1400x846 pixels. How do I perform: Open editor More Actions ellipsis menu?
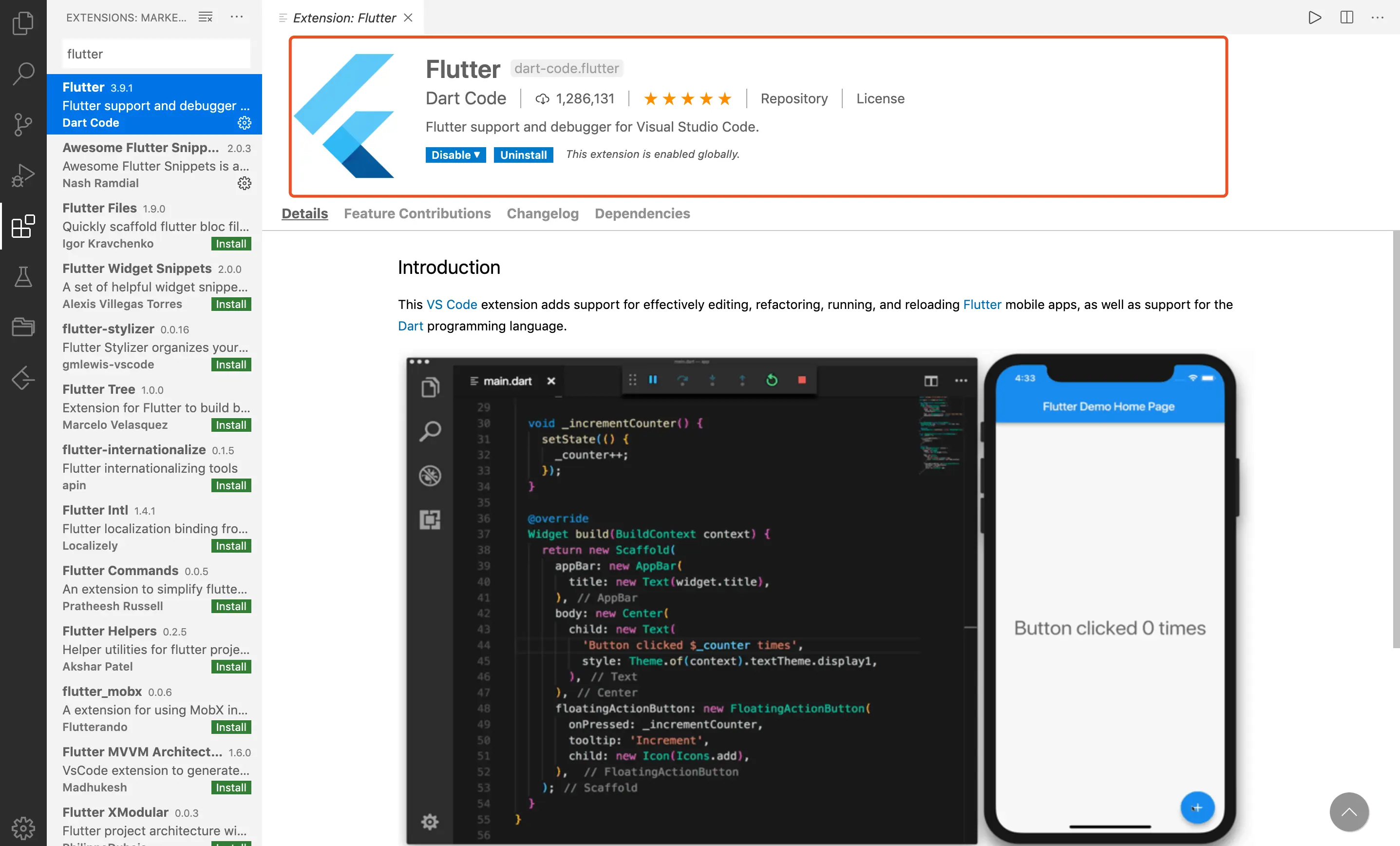point(1377,17)
